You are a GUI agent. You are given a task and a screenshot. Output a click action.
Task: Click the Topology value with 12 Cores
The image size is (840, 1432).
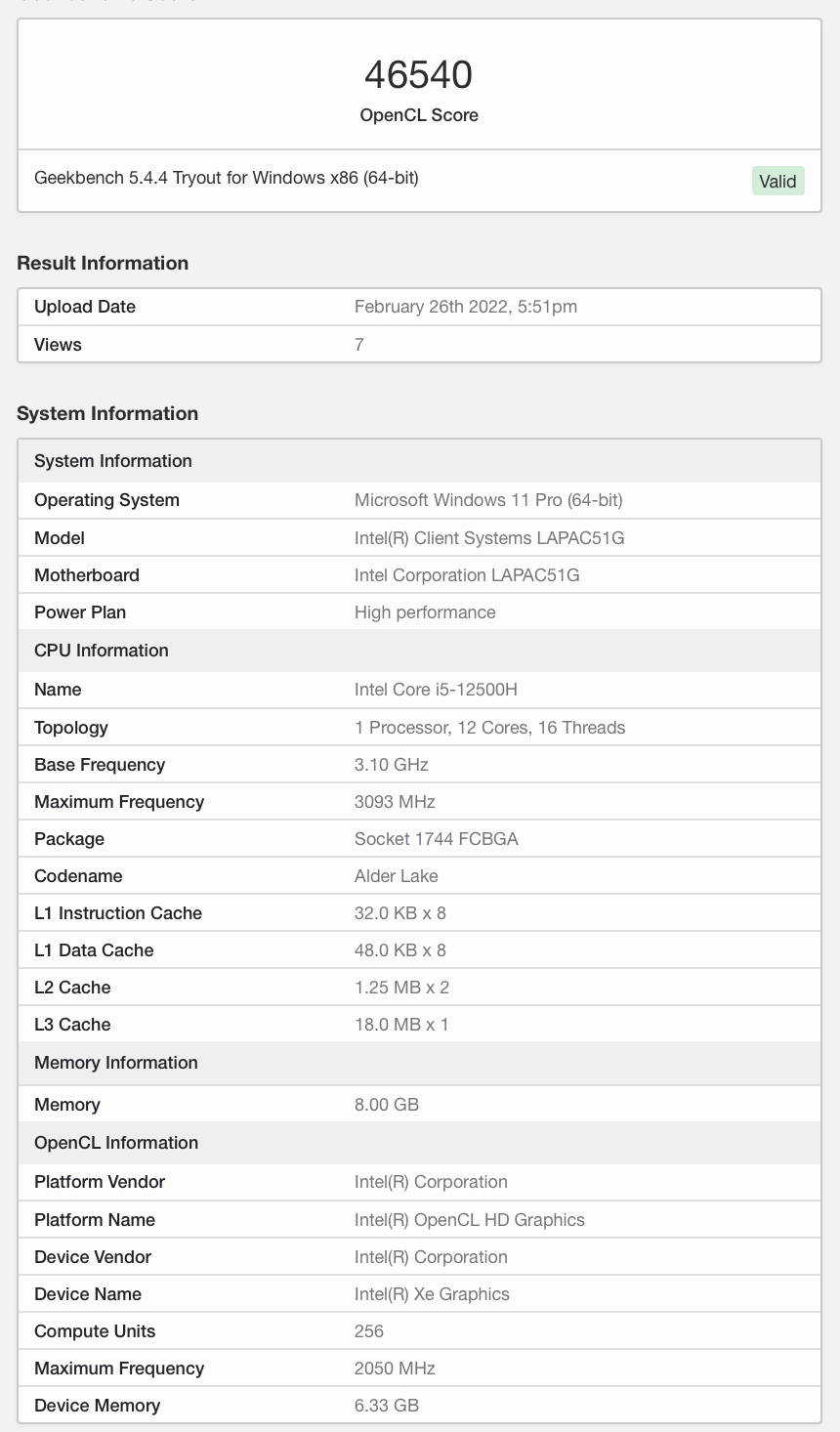click(x=489, y=728)
